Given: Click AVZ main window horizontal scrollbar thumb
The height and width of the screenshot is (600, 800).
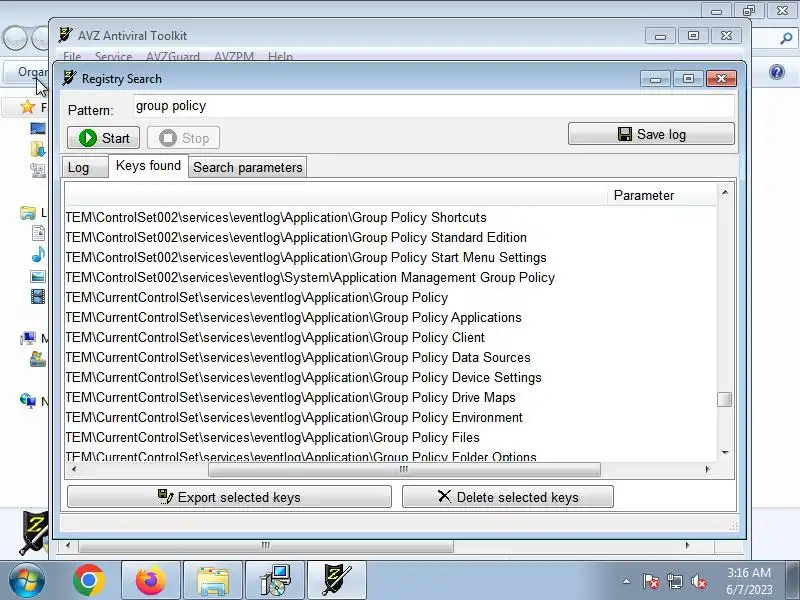Looking at the screenshot, I should 266,545.
